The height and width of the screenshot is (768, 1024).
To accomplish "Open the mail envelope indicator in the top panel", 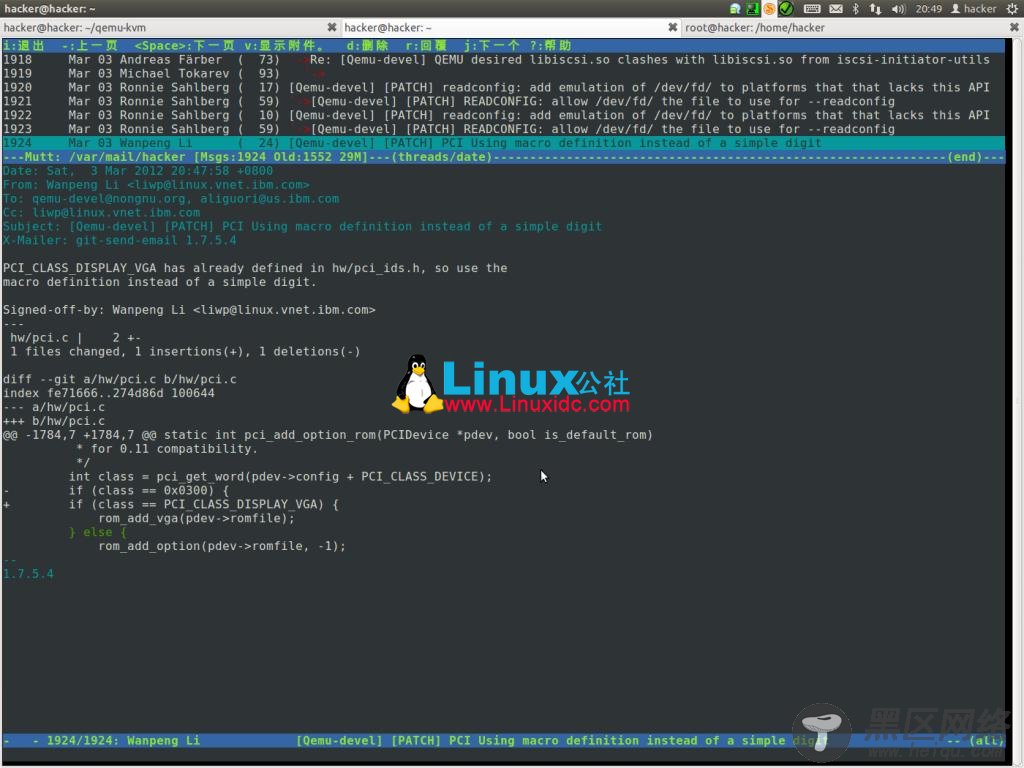I will (x=836, y=8).
